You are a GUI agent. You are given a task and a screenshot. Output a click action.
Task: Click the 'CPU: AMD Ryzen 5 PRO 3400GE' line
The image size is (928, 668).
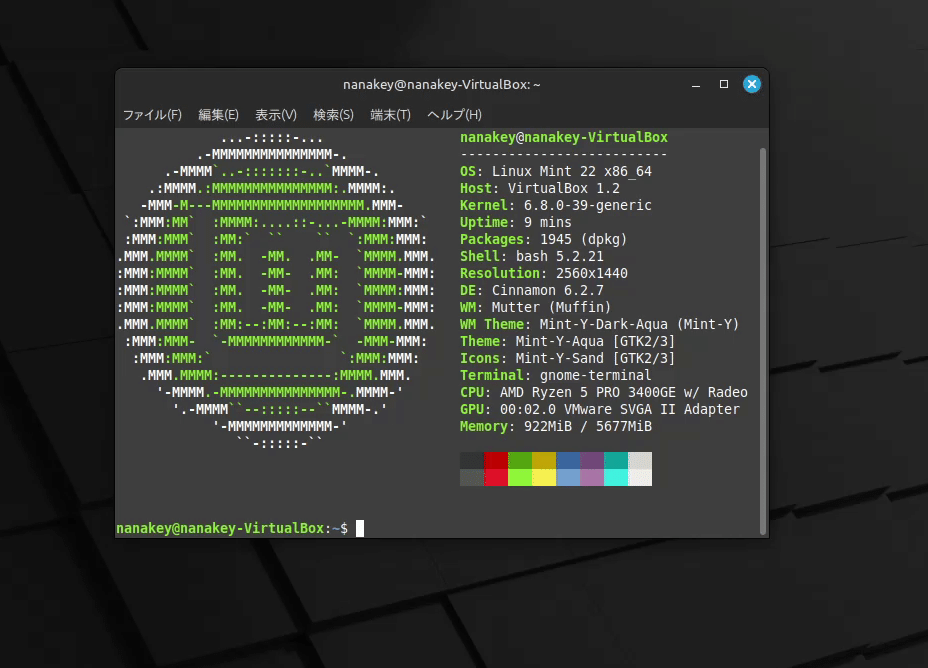pos(604,392)
